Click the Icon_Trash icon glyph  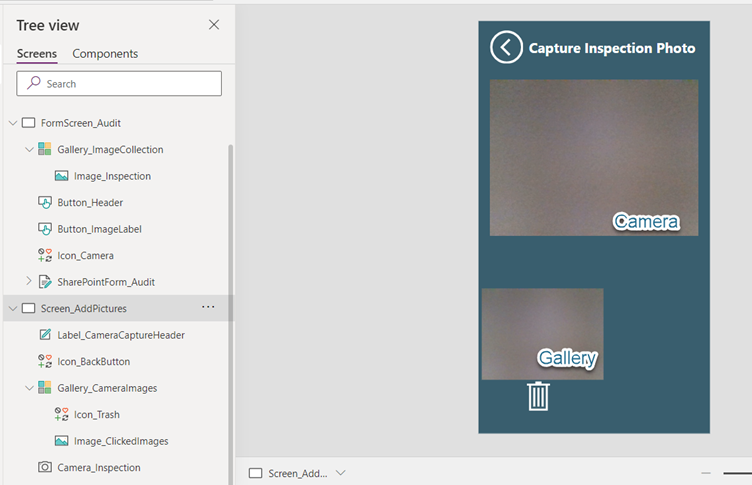pos(61,414)
